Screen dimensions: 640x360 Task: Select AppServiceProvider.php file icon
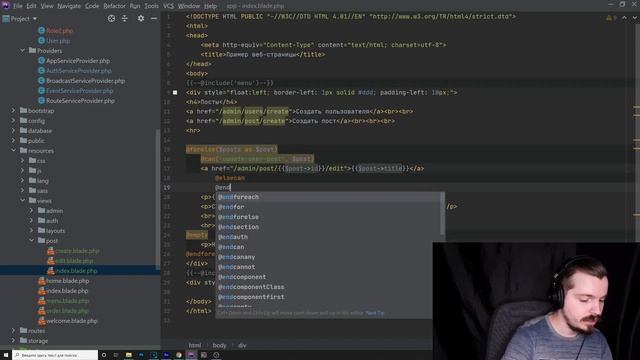(41, 61)
